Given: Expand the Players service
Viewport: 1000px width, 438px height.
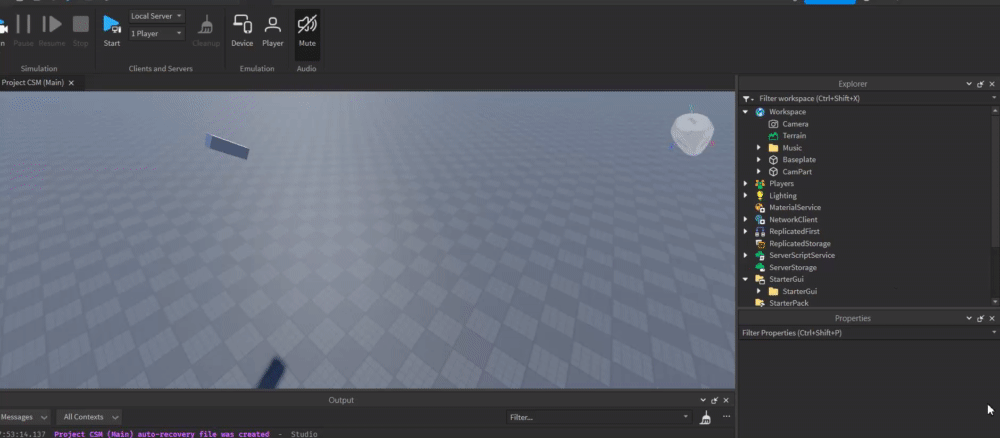Looking at the screenshot, I should pos(745,184).
